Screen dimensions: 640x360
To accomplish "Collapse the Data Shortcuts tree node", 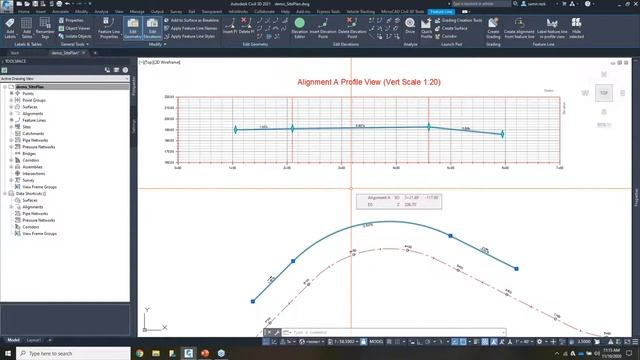I will point(5,193).
